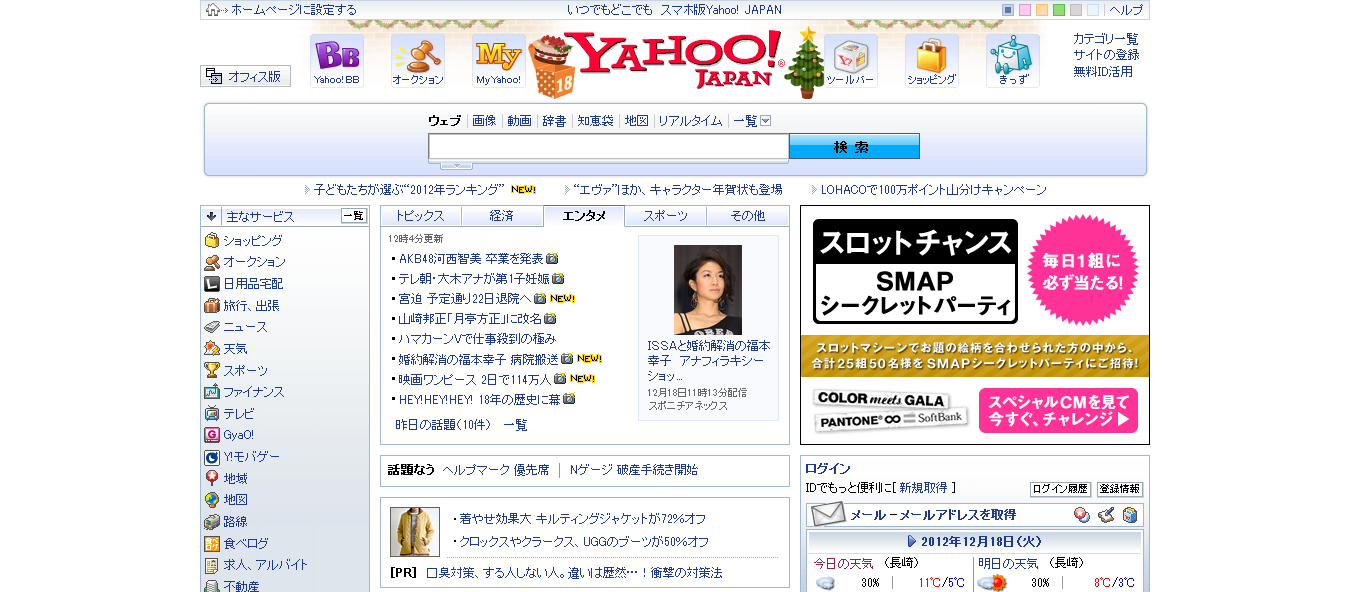Collapse the 主なサービス arrow toggle
The image size is (1349, 592).
click(212, 216)
